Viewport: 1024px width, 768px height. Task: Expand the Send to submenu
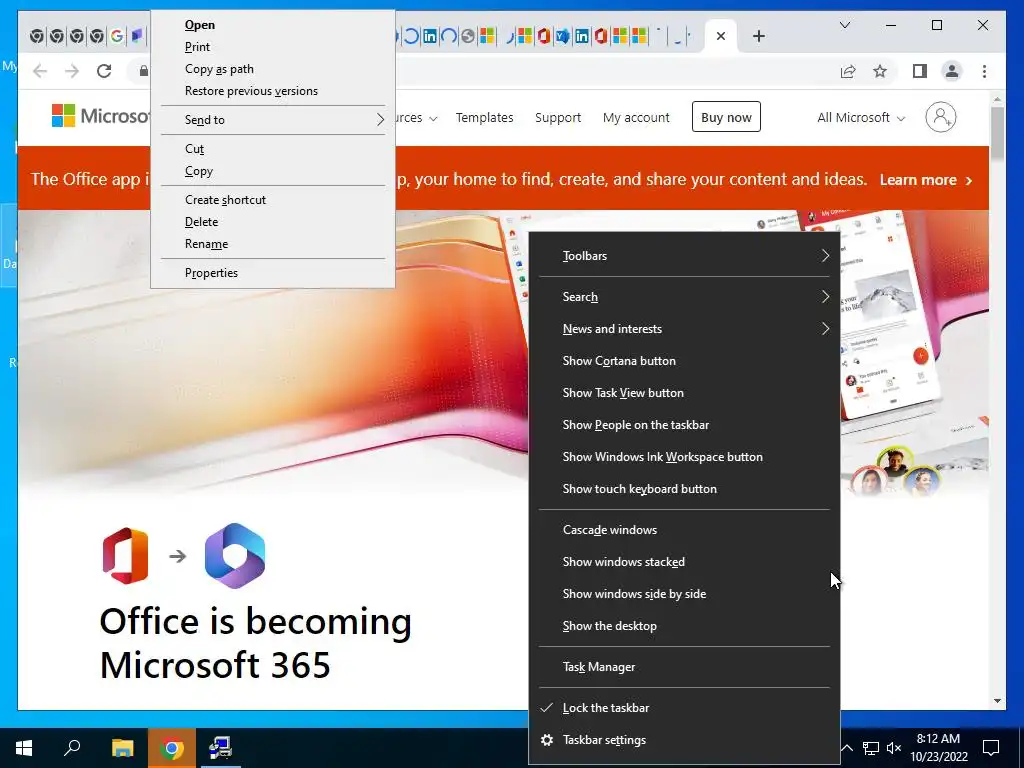272,120
